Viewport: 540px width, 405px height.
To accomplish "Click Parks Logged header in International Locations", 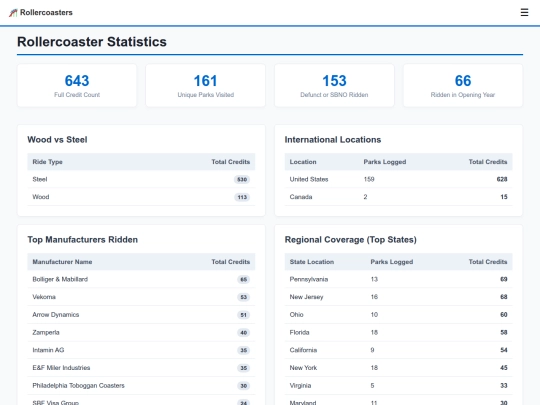I will pos(385,162).
